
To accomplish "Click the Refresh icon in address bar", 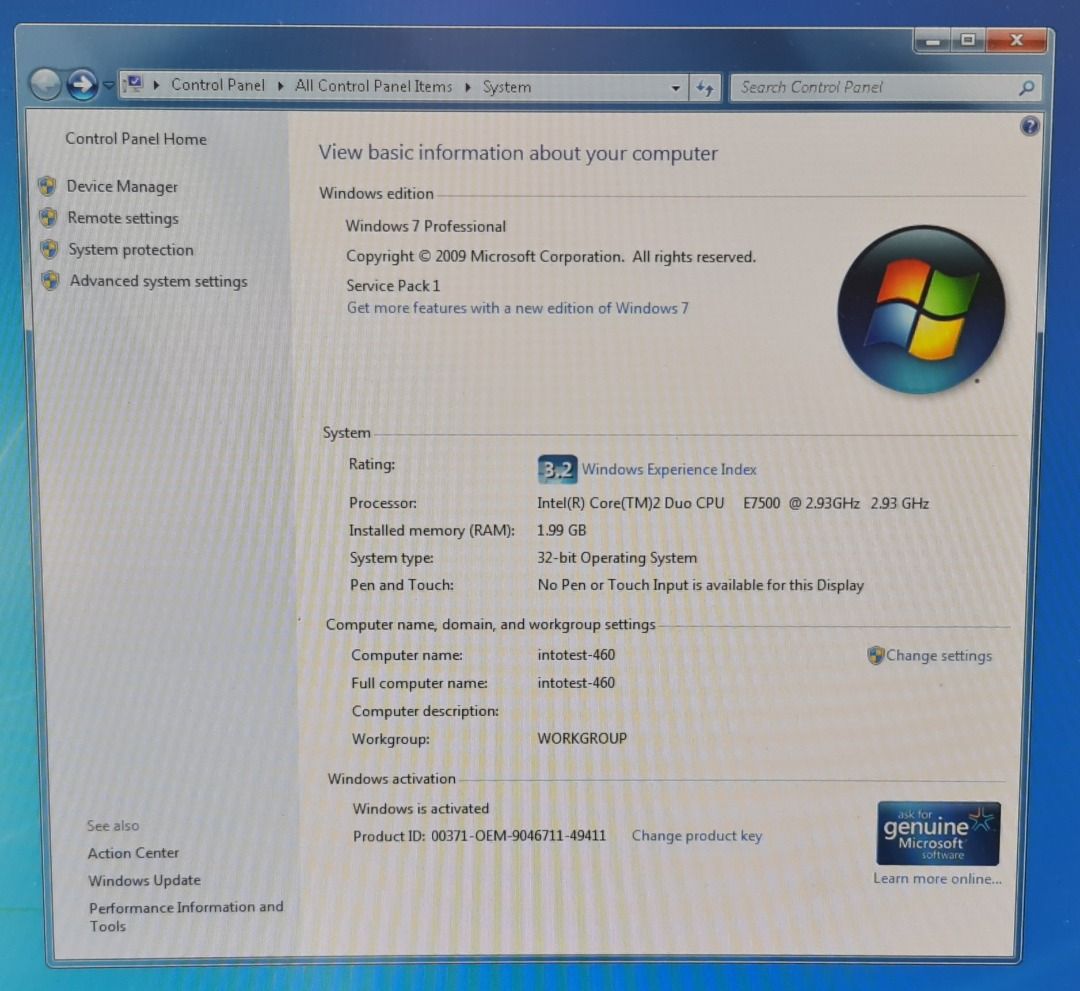I will click(x=706, y=87).
